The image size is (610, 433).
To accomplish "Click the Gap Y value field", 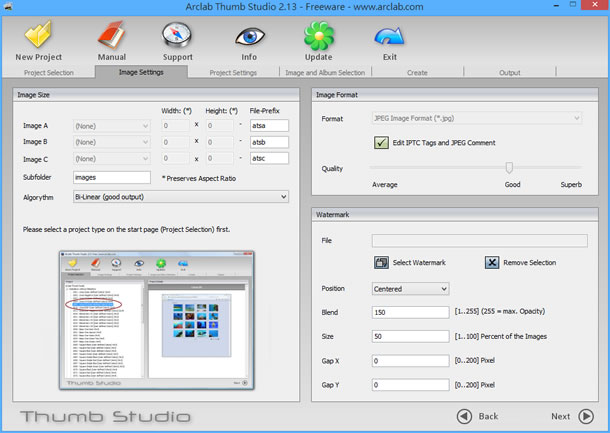I will [410, 385].
